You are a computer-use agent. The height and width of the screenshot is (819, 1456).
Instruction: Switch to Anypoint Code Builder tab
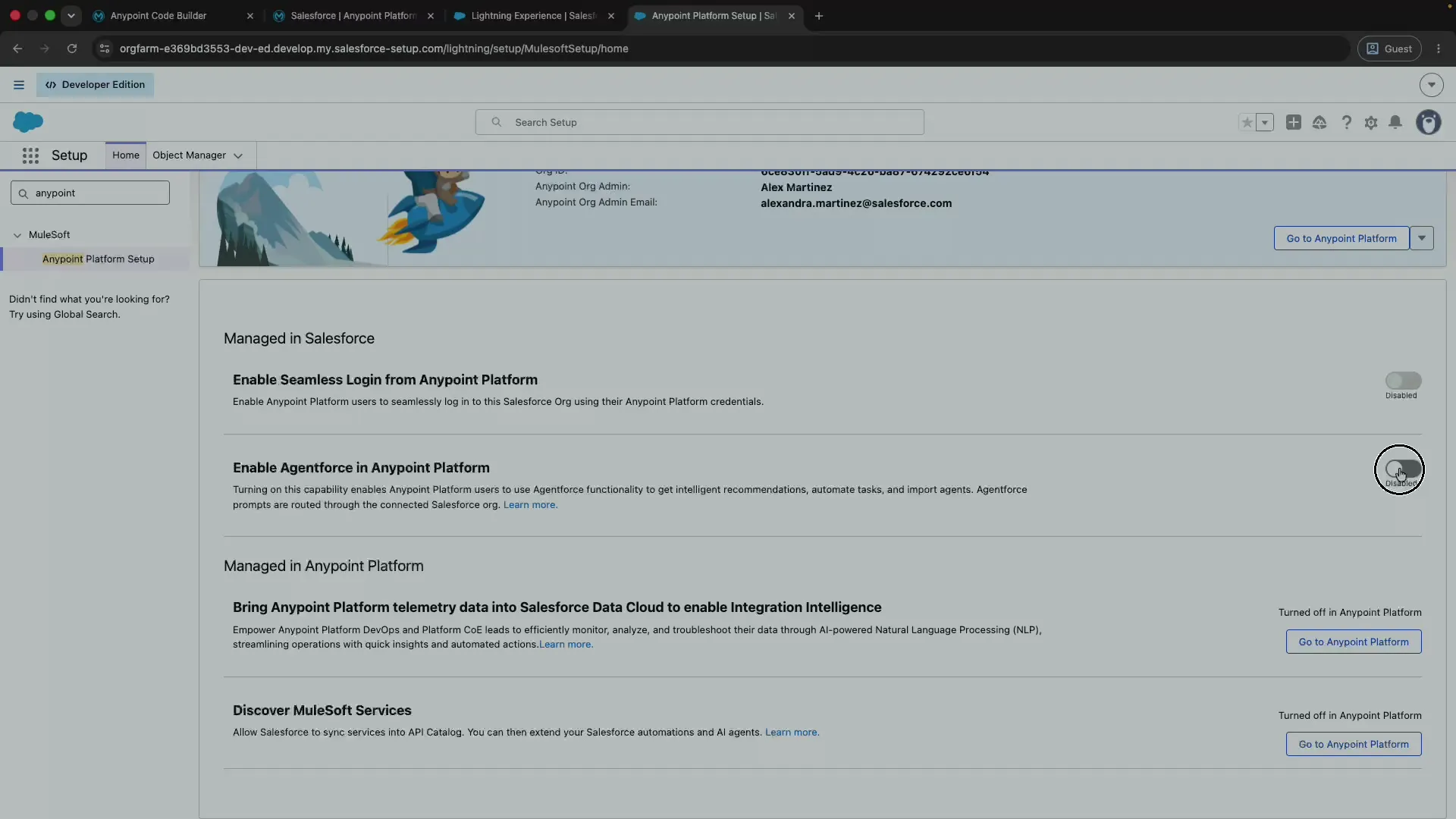tap(174, 16)
